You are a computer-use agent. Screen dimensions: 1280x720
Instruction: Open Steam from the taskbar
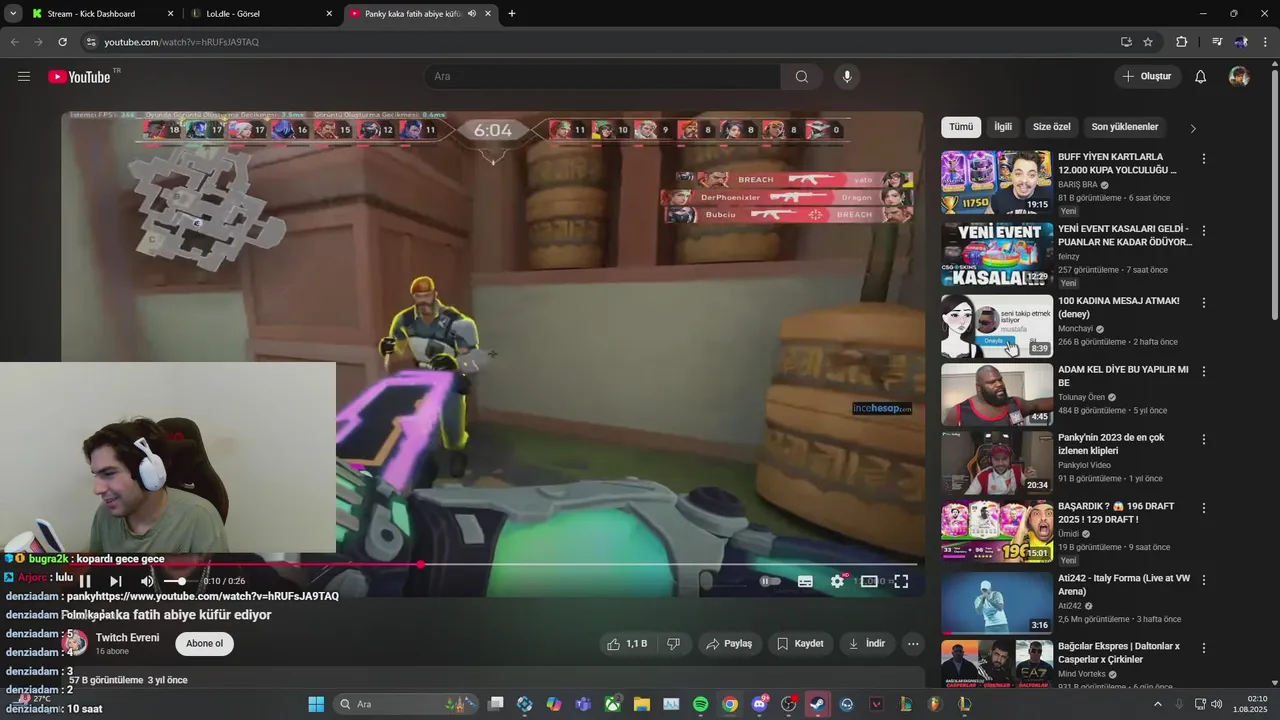click(818, 704)
